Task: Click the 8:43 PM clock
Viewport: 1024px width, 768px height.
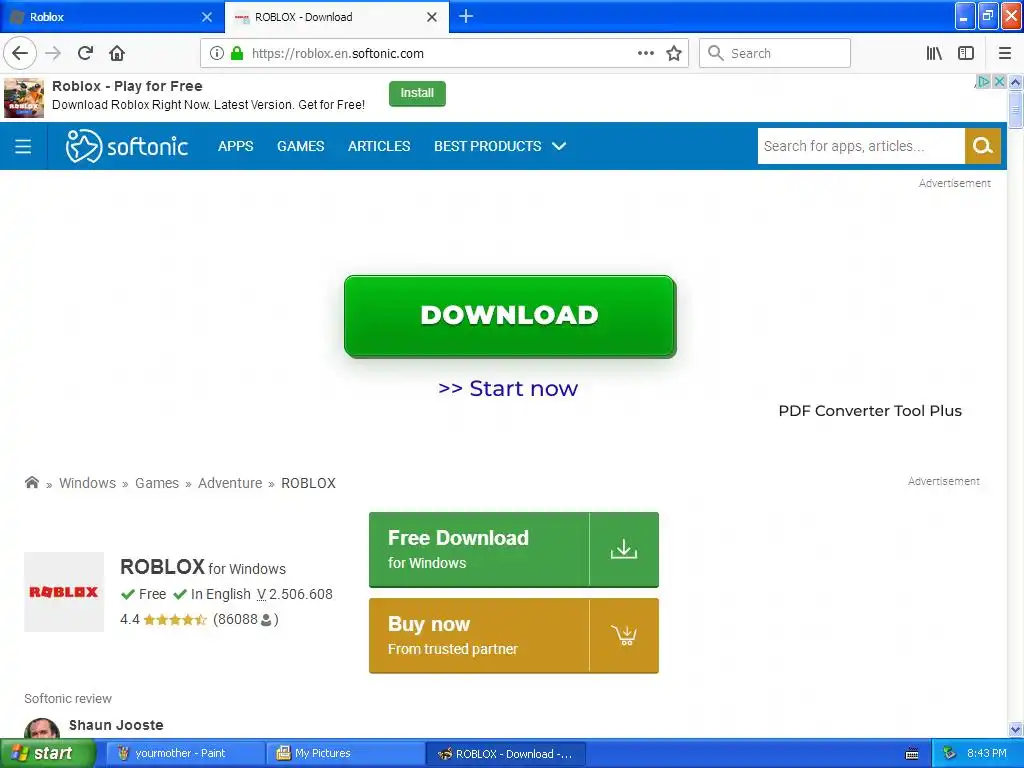Action: click(x=987, y=754)
